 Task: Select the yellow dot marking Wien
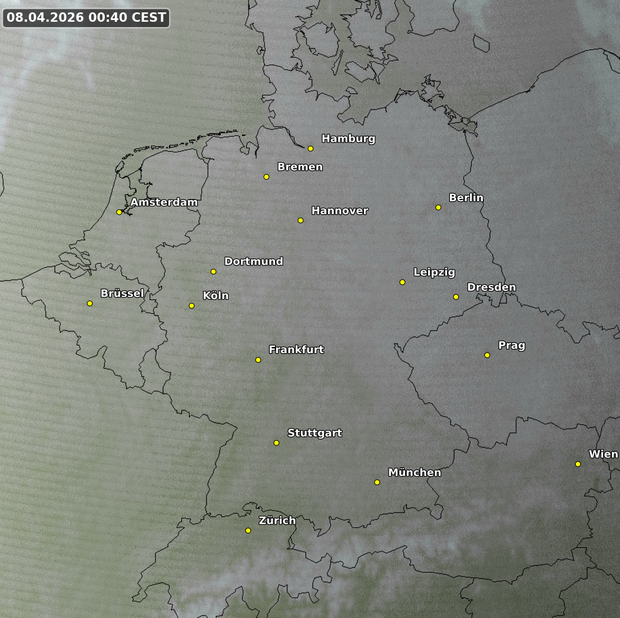578,463
